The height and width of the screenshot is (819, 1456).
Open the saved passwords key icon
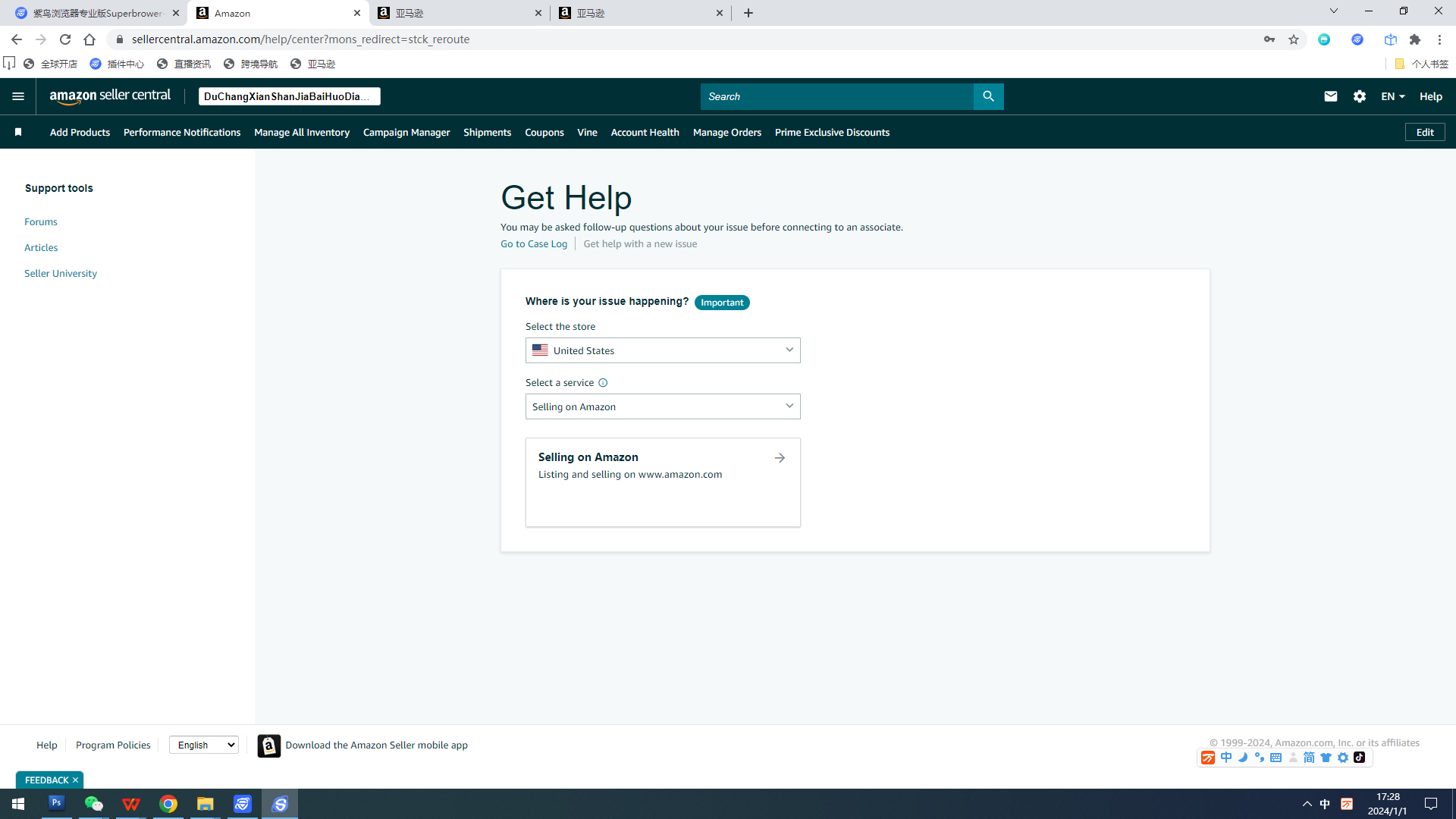tap(1269, 39)
